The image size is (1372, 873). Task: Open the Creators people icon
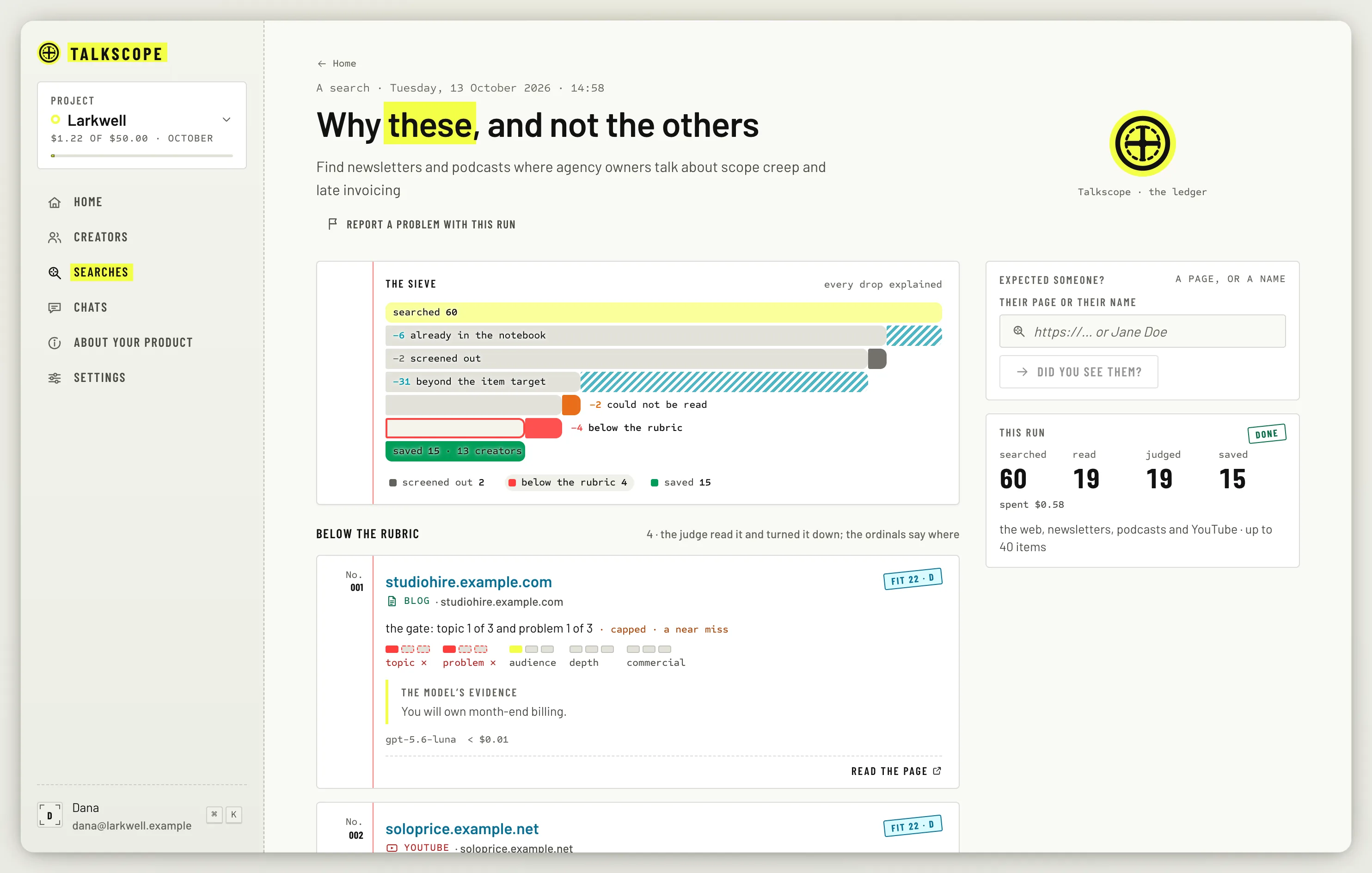pyautogui.click(x=55, y=238)
